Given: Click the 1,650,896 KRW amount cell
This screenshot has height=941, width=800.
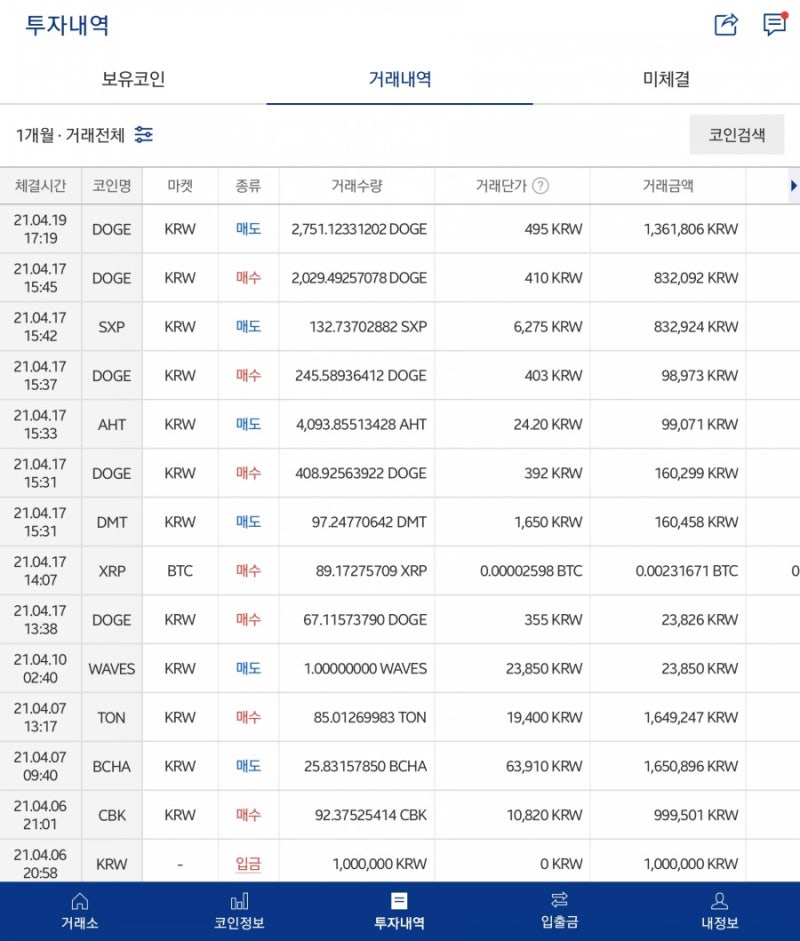Looking at the screenshot, I should pos(668,766).
